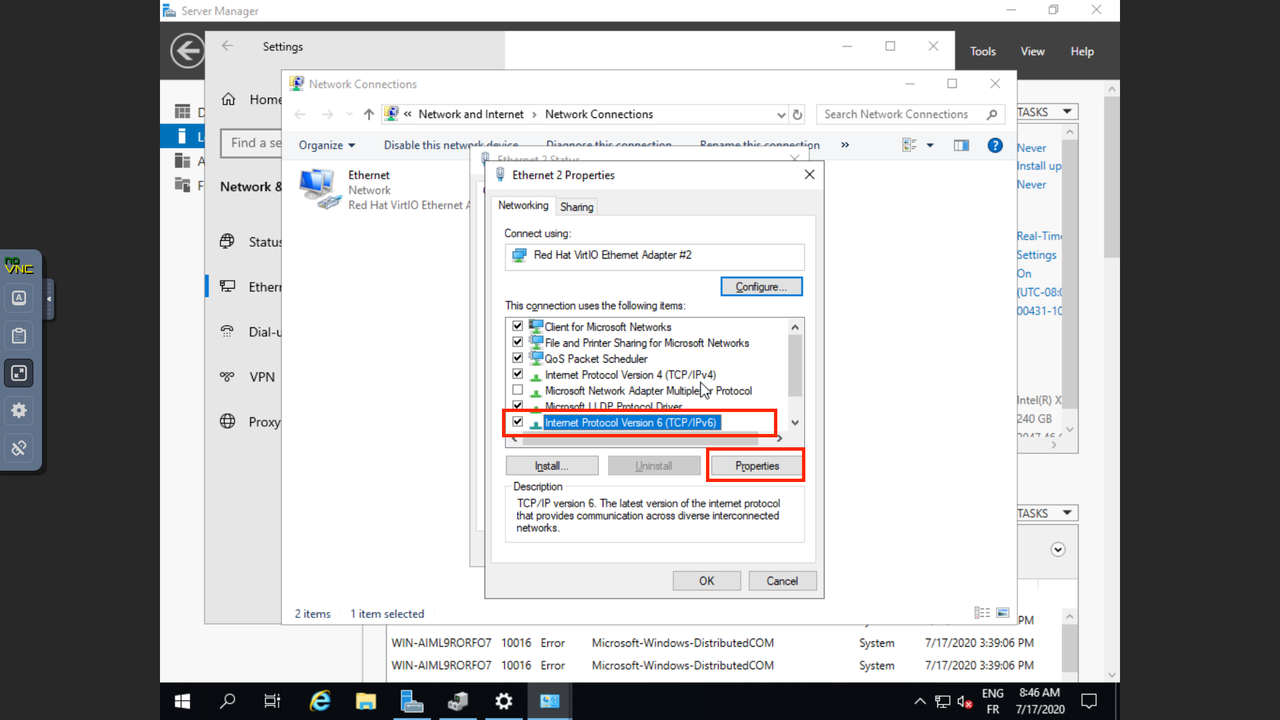The height and width of the screenshot is (720, 1280).
Task: Click Configure button for adapter
Action: pos(762,286)
